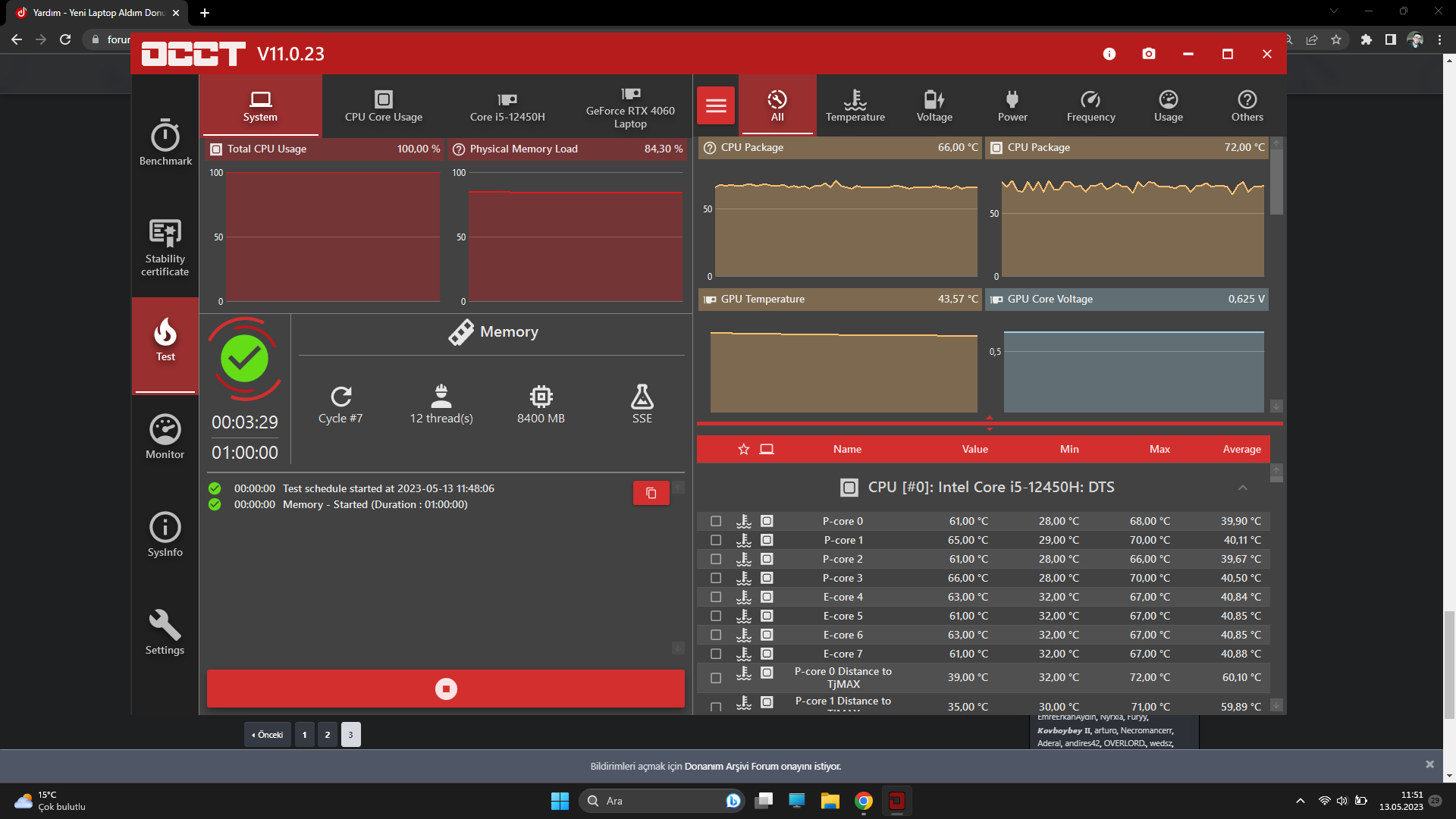The width and height of the screenshot is (1456, 819).
Task: Check the P-core 0 favorite checkbox
Action: click(716, 521)
